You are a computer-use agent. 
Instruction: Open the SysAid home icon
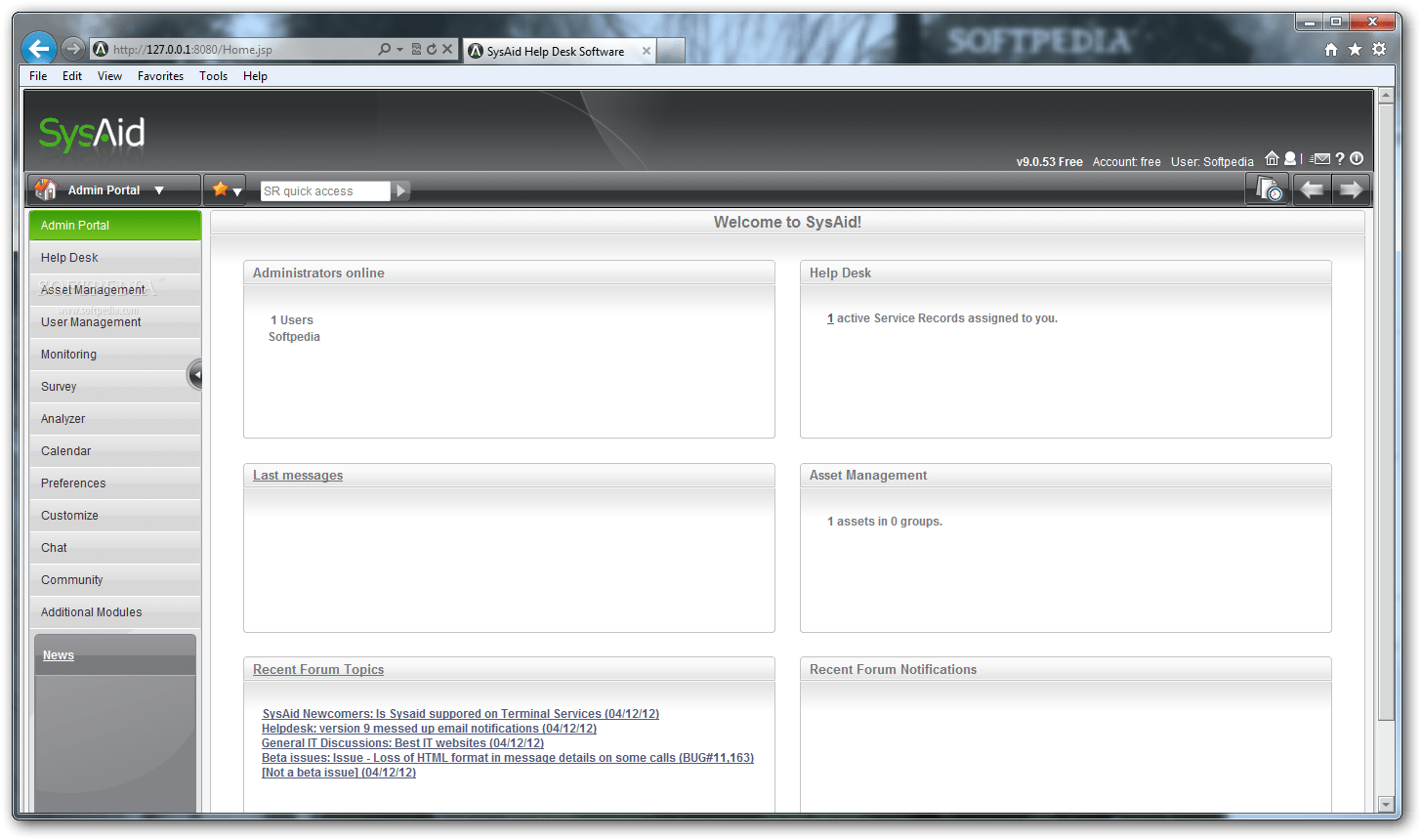click(x=1272, y=157)
